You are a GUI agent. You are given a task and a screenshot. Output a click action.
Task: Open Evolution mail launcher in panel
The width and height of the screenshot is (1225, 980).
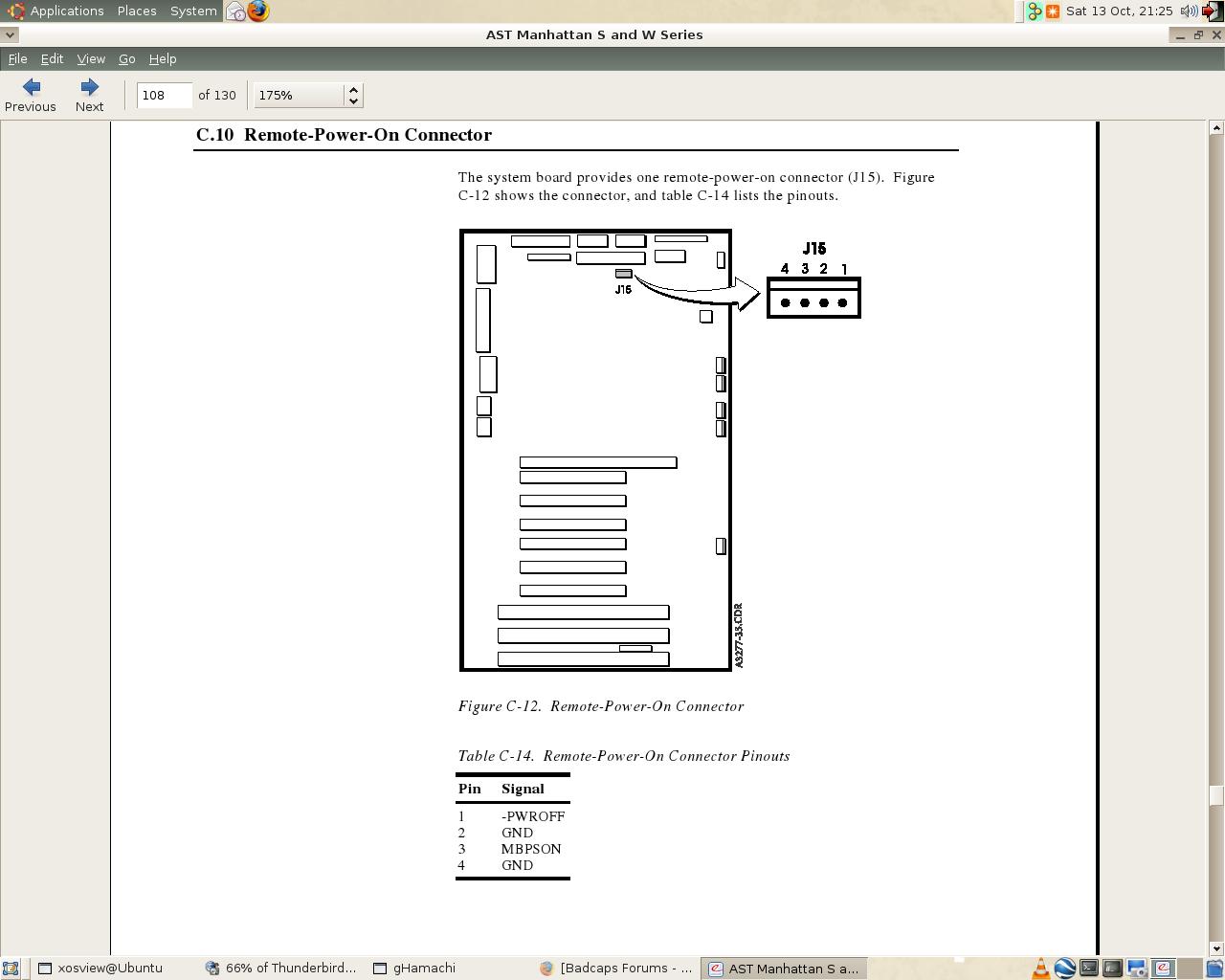[x=236, y=11]
